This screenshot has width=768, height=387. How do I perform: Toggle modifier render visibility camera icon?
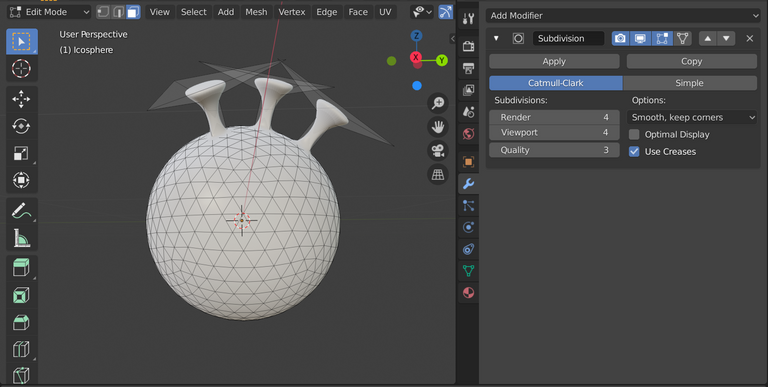621,38
